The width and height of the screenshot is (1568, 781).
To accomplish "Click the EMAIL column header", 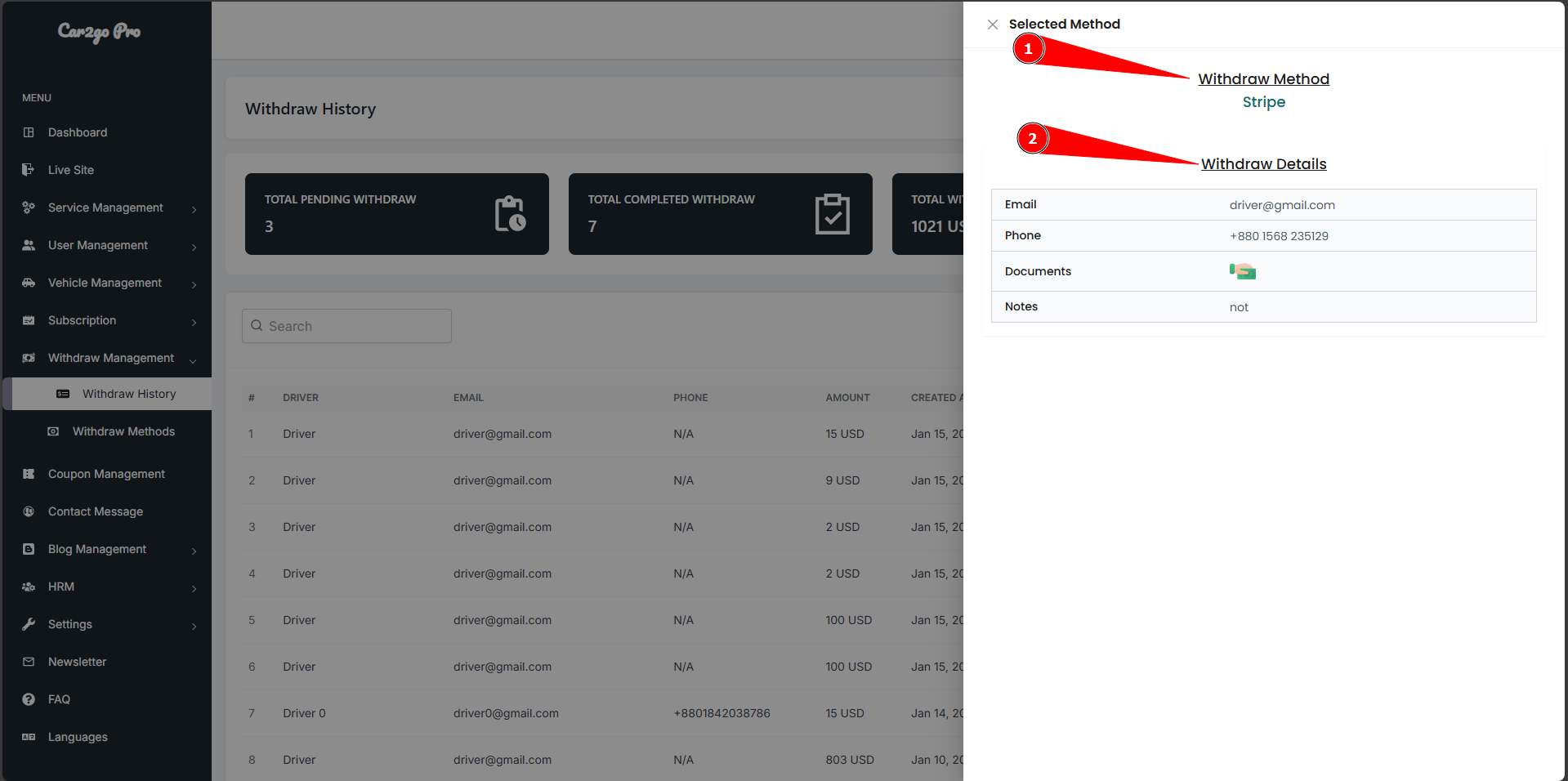I will [x=468, y=398].
